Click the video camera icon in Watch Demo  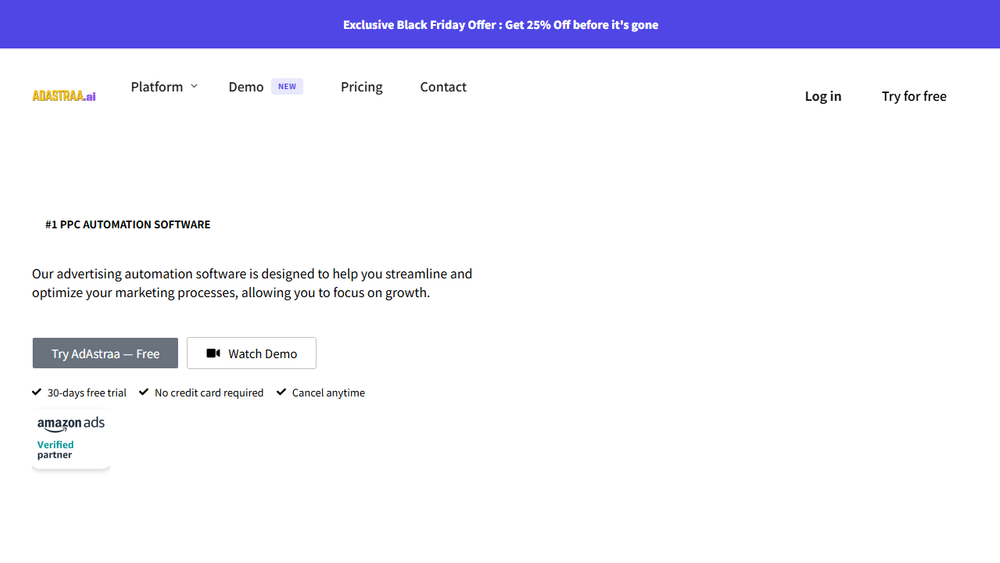(x=213, y=353)
